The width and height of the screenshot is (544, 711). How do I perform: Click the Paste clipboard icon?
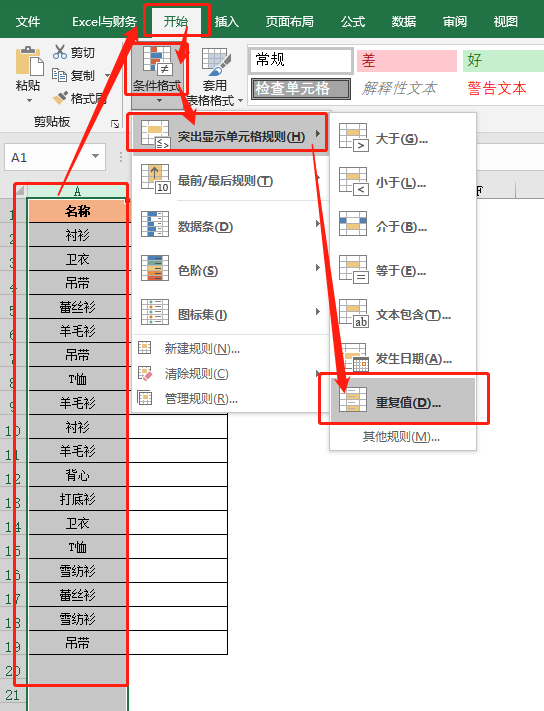point(29,61)
